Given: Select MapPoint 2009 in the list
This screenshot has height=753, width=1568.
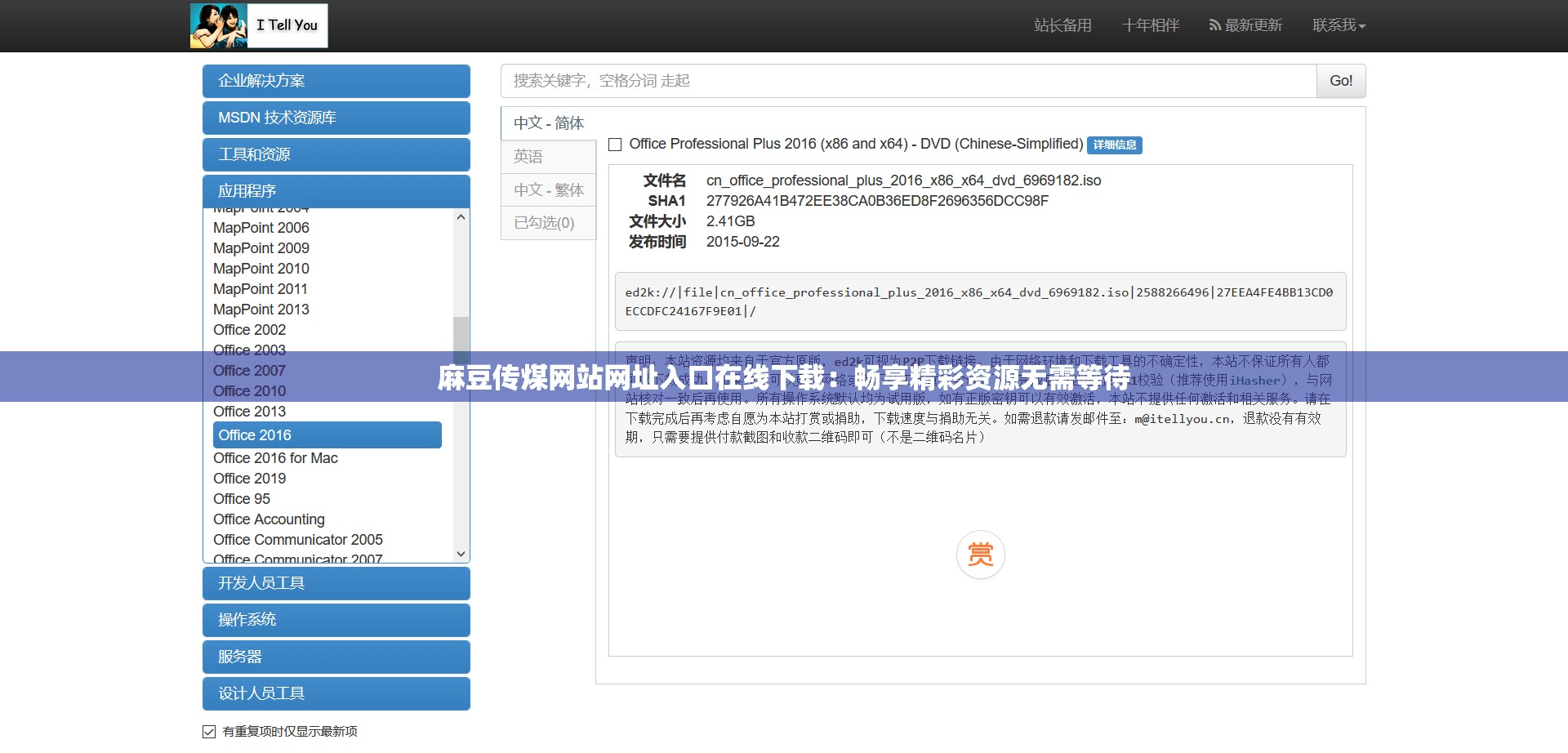Looking at the screenshot, I should point(261,248).
